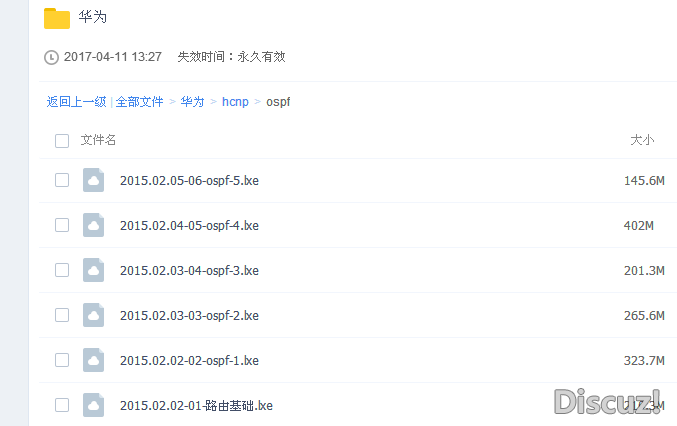This screenshot has width=677, height=426.
Task: Click file icon for 2015.02.03-04-ospf-3.lxe
Action: click(93, 270)
